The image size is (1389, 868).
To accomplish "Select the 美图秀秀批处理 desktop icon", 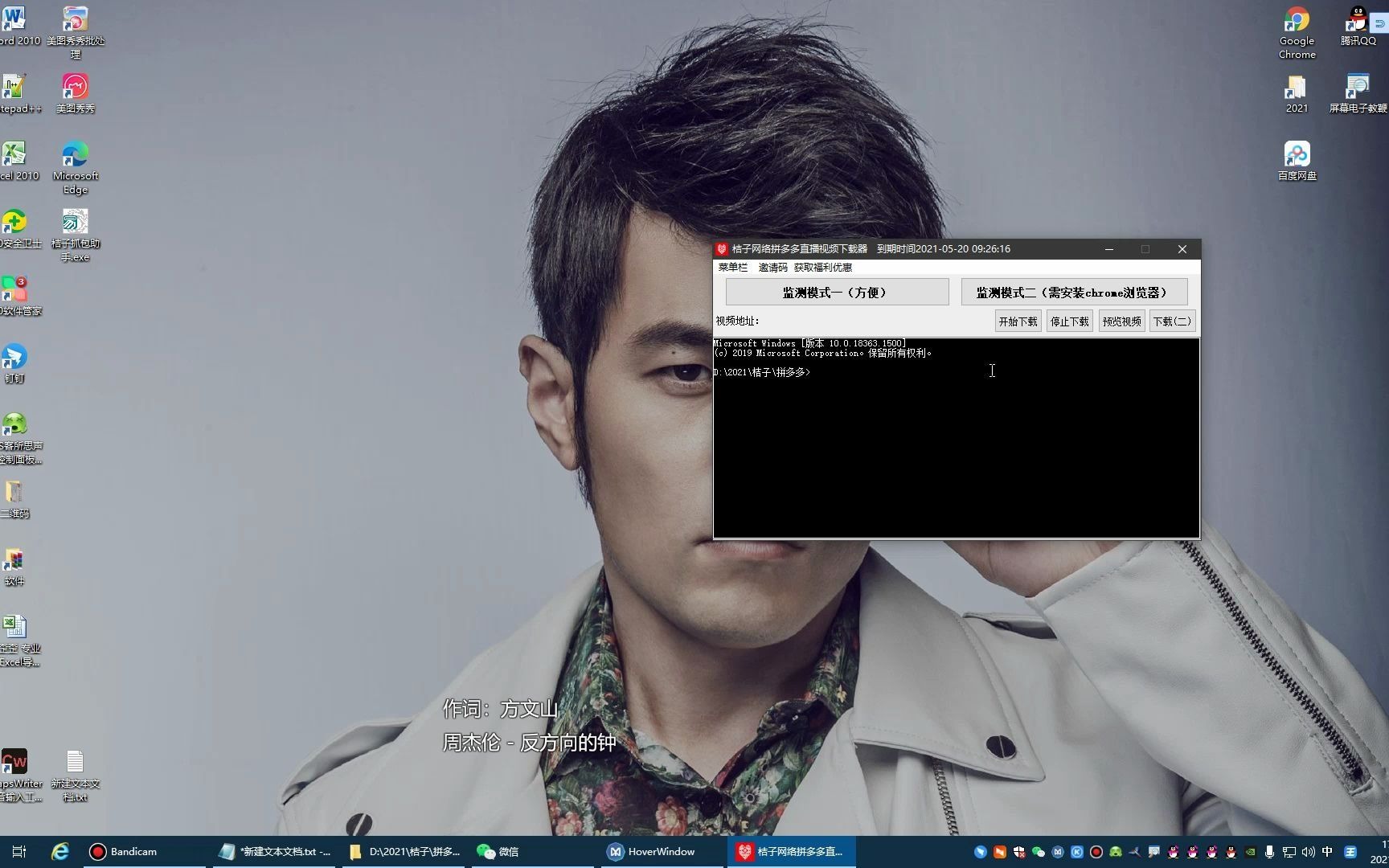I will 76,32.
